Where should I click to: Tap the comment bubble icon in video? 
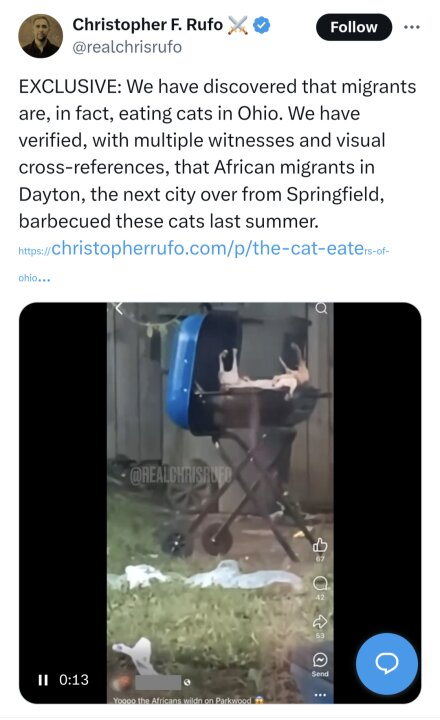click(320, 584)
